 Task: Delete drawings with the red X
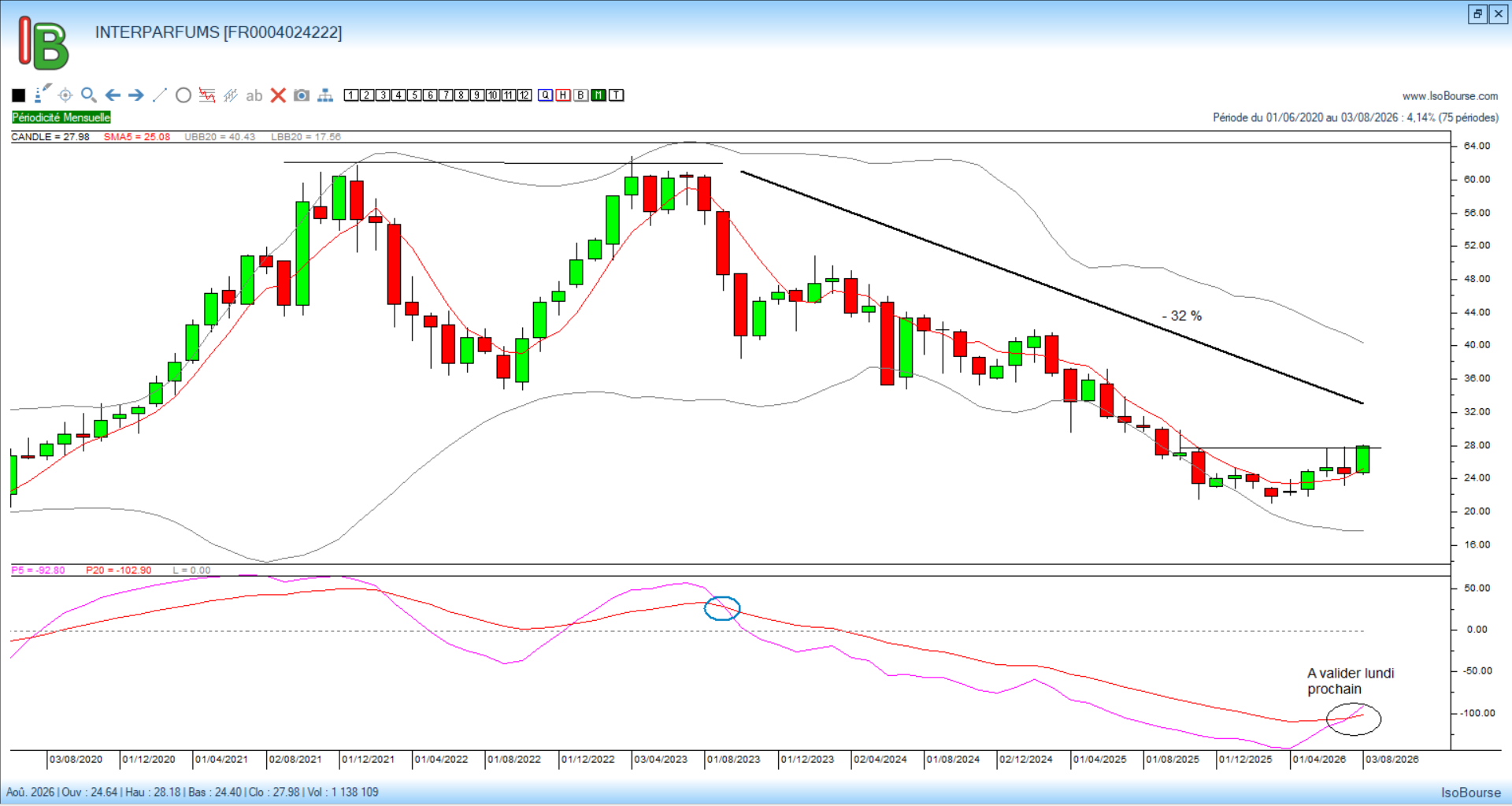point(278,95)
